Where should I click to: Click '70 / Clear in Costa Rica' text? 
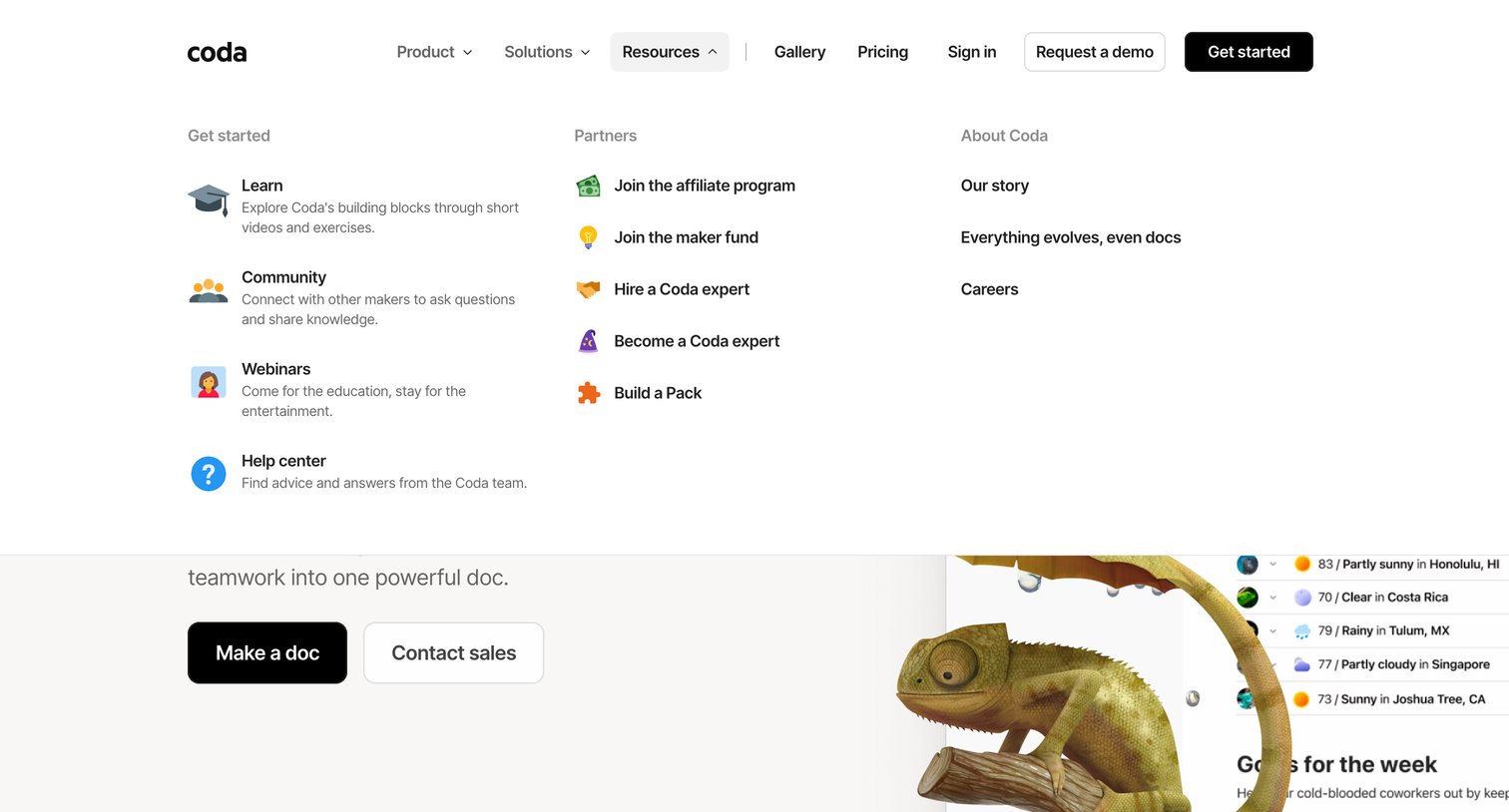coord(1382,598)
